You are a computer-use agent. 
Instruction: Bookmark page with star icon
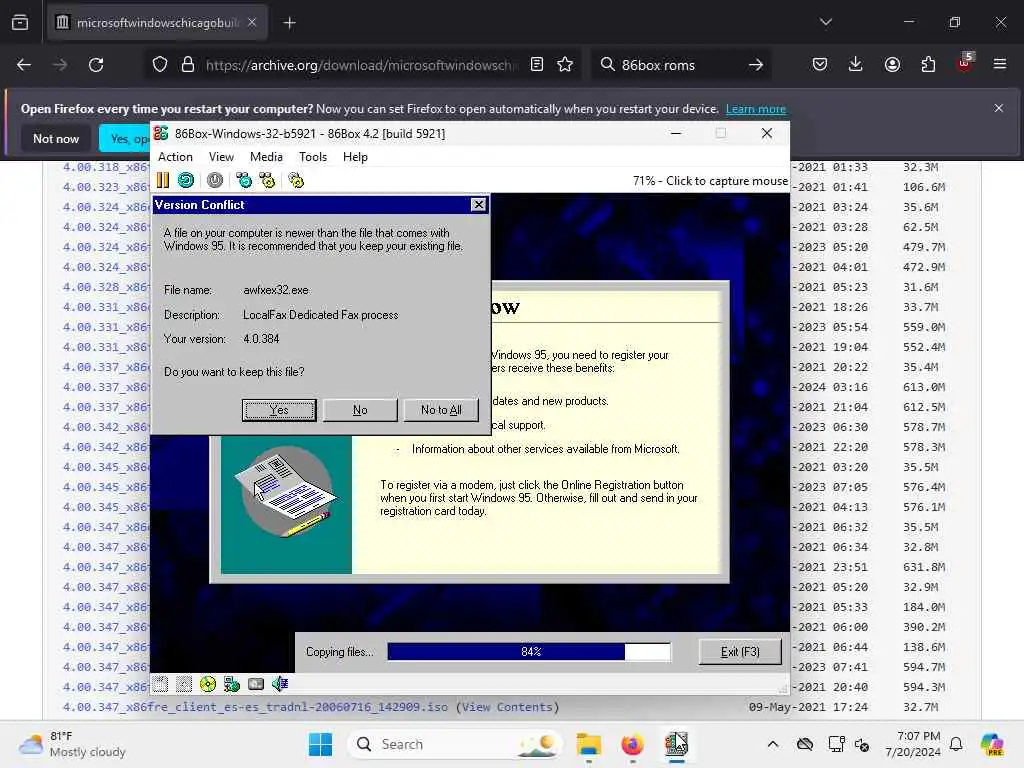pyautogui.click(x=565, y=65)
